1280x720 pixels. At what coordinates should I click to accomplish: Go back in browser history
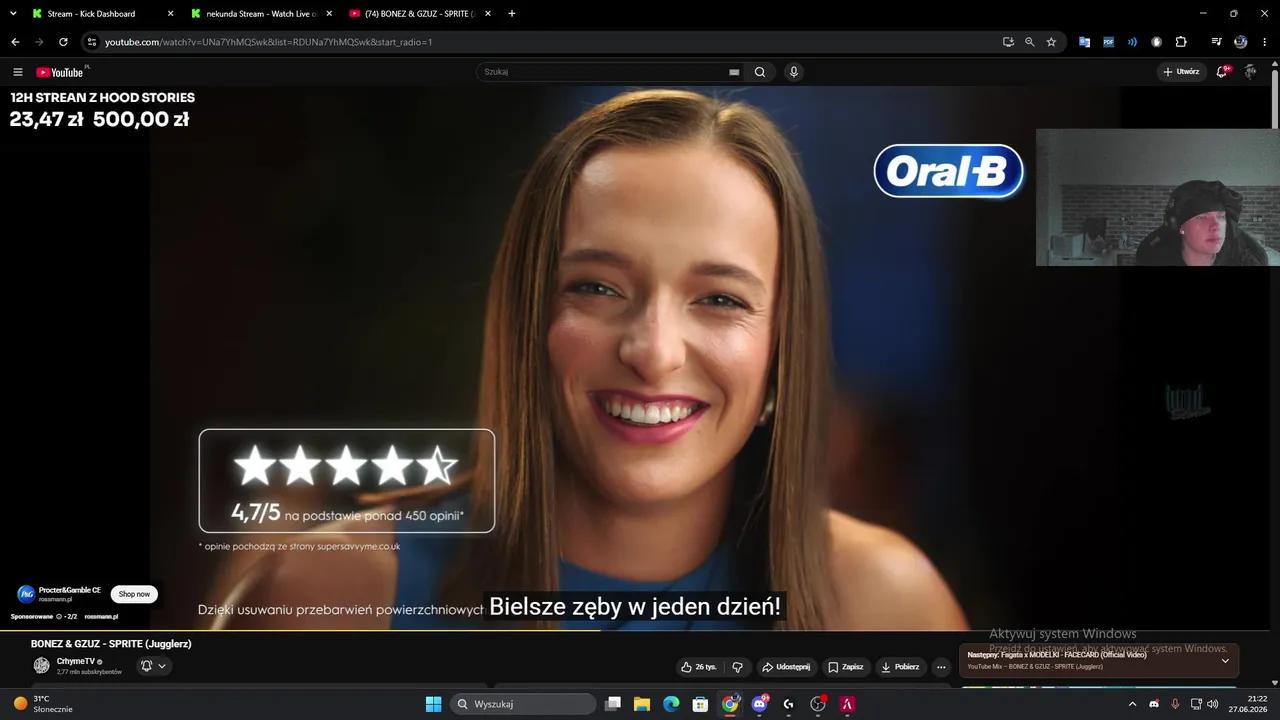point(15,42)
